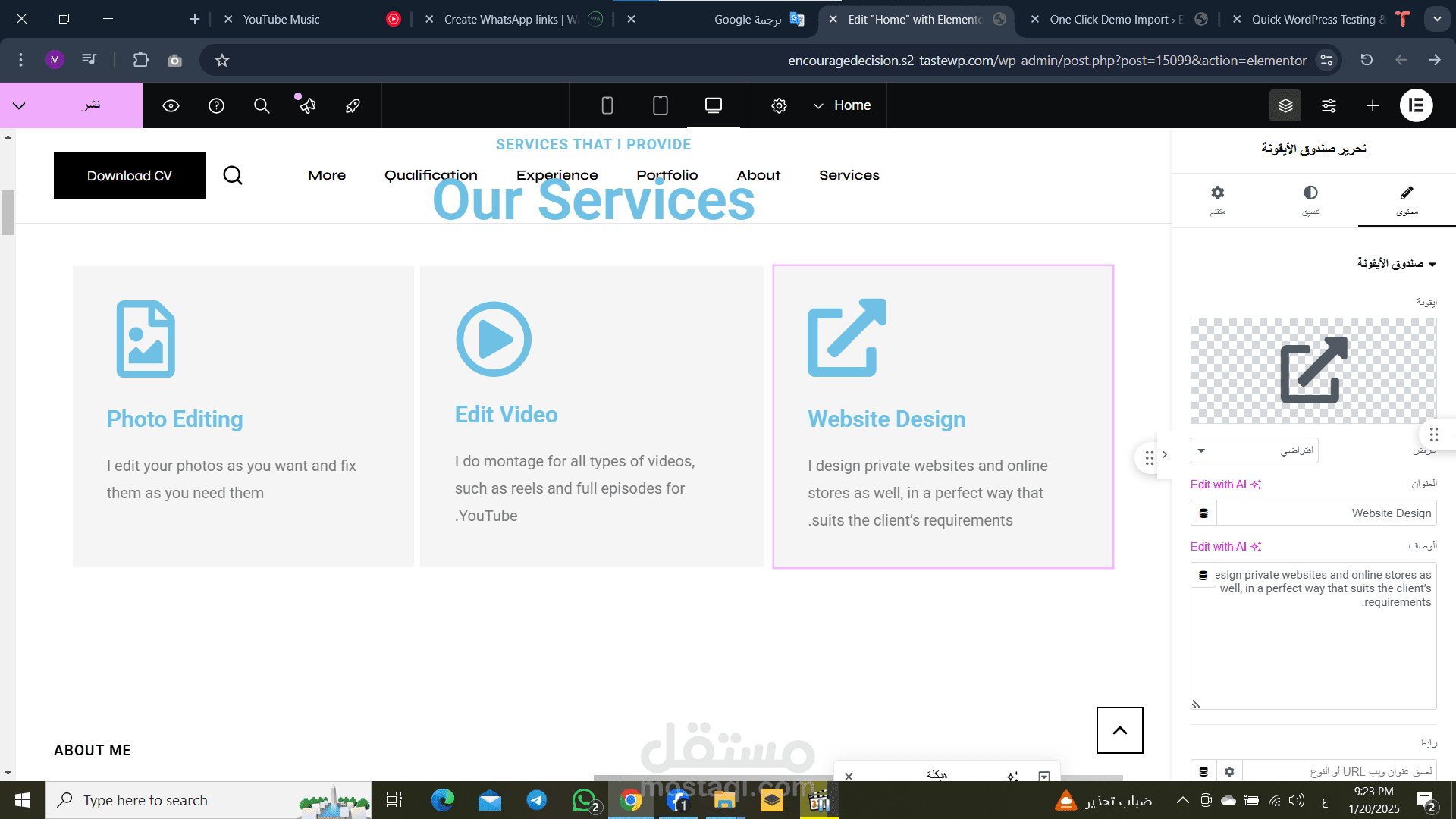Open site settings sliders icon
The width and height of the screenshot is (1456, 819).
pos(1329,105)
